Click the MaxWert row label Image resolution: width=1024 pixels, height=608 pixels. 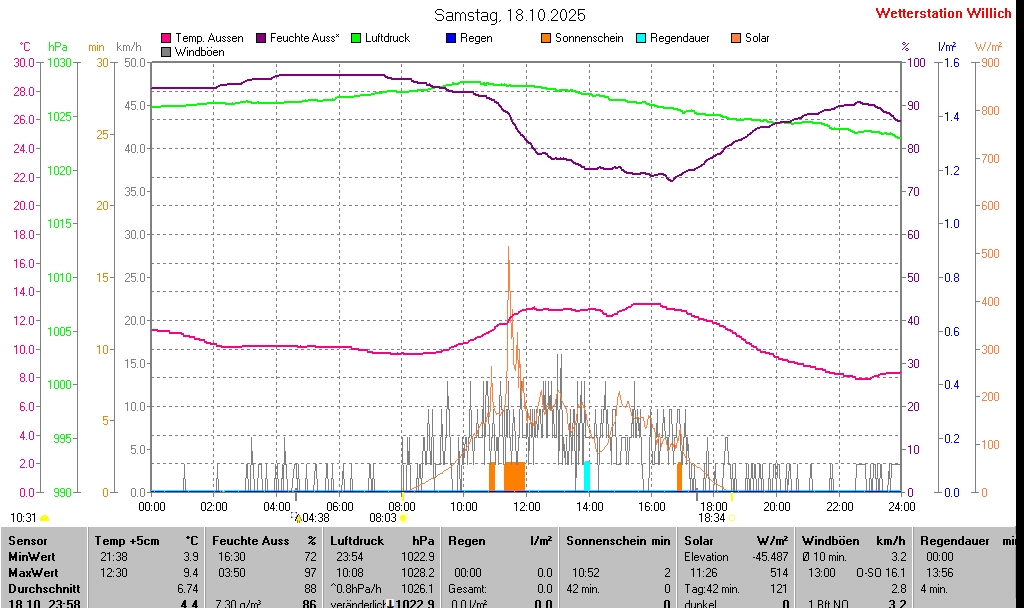point(31,572)
